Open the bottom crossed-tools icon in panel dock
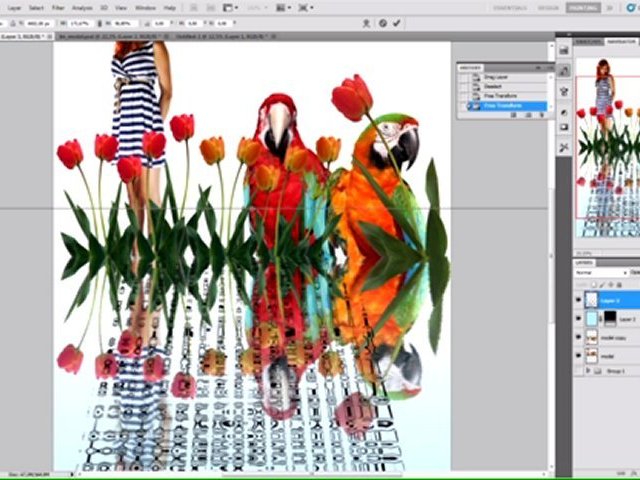Viewport: 640px width, 480px height. pyautogui.click(x=564, y=147)
